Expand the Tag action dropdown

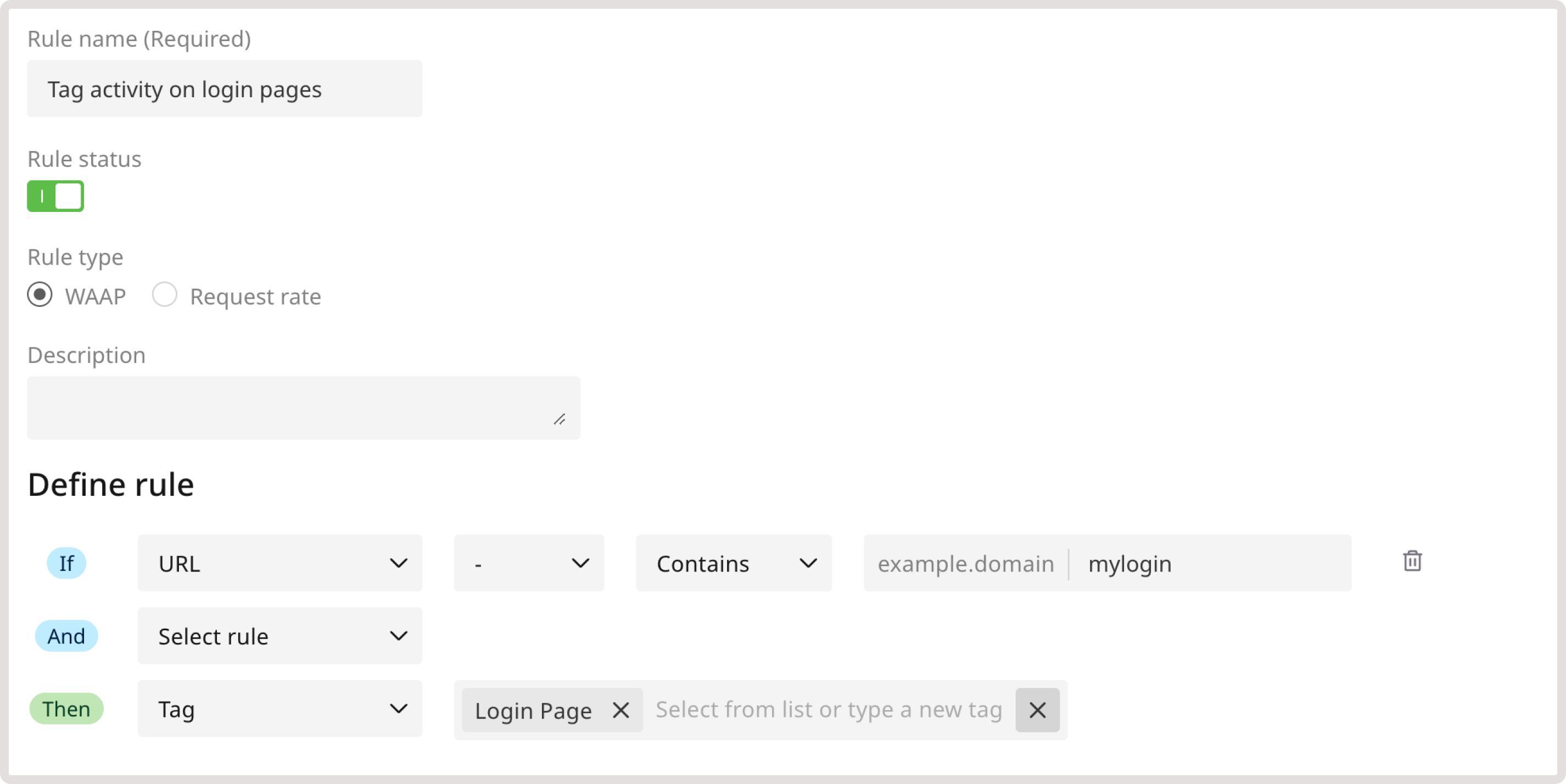(x=279, y=709)
